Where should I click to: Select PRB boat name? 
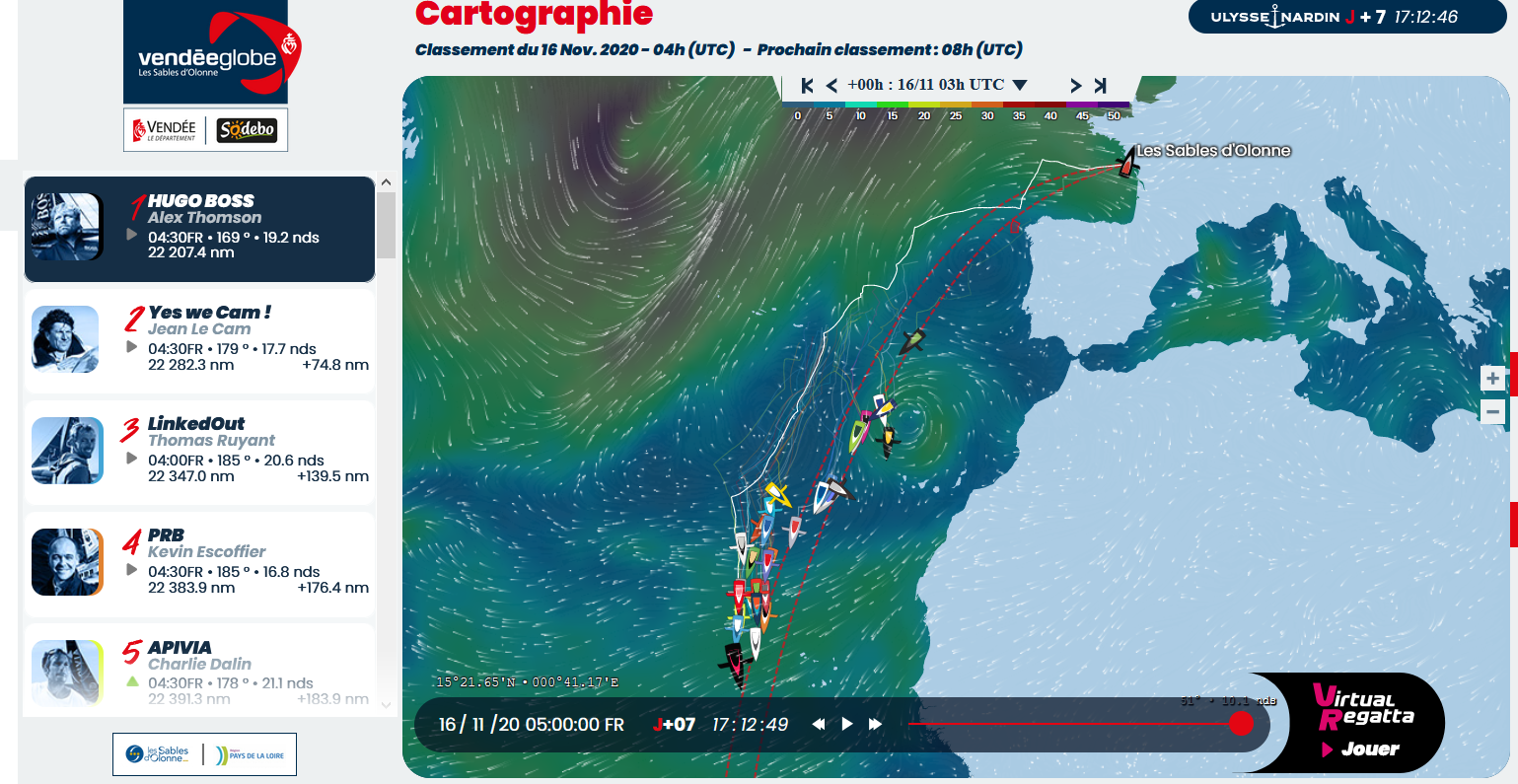pyautogui.click(x=167, y=535)
